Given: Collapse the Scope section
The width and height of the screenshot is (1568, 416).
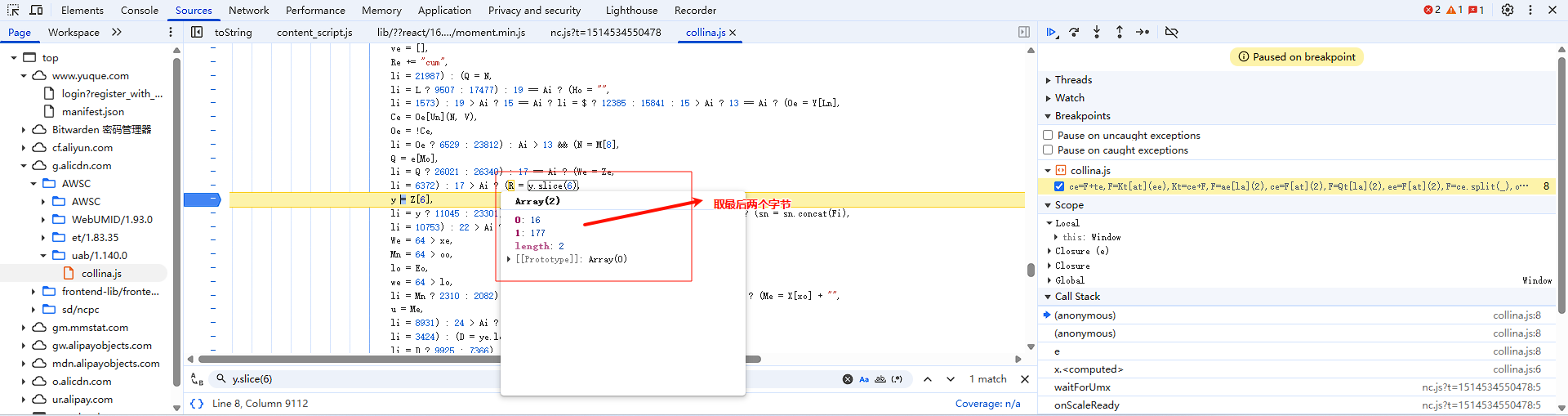Looking at the screenshot, I should pyautogui.click(x=1048, y=205).
